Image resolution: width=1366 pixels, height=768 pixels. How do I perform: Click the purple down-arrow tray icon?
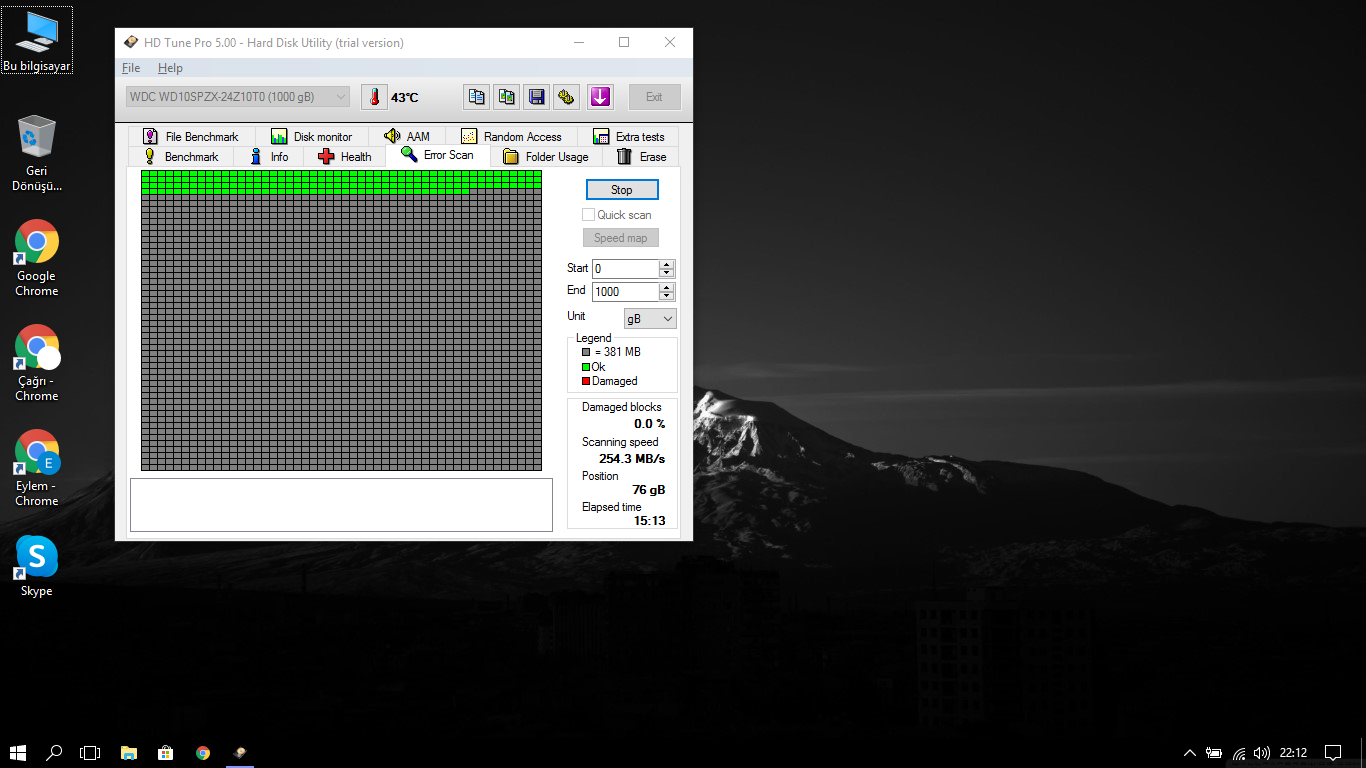point(600,97)
